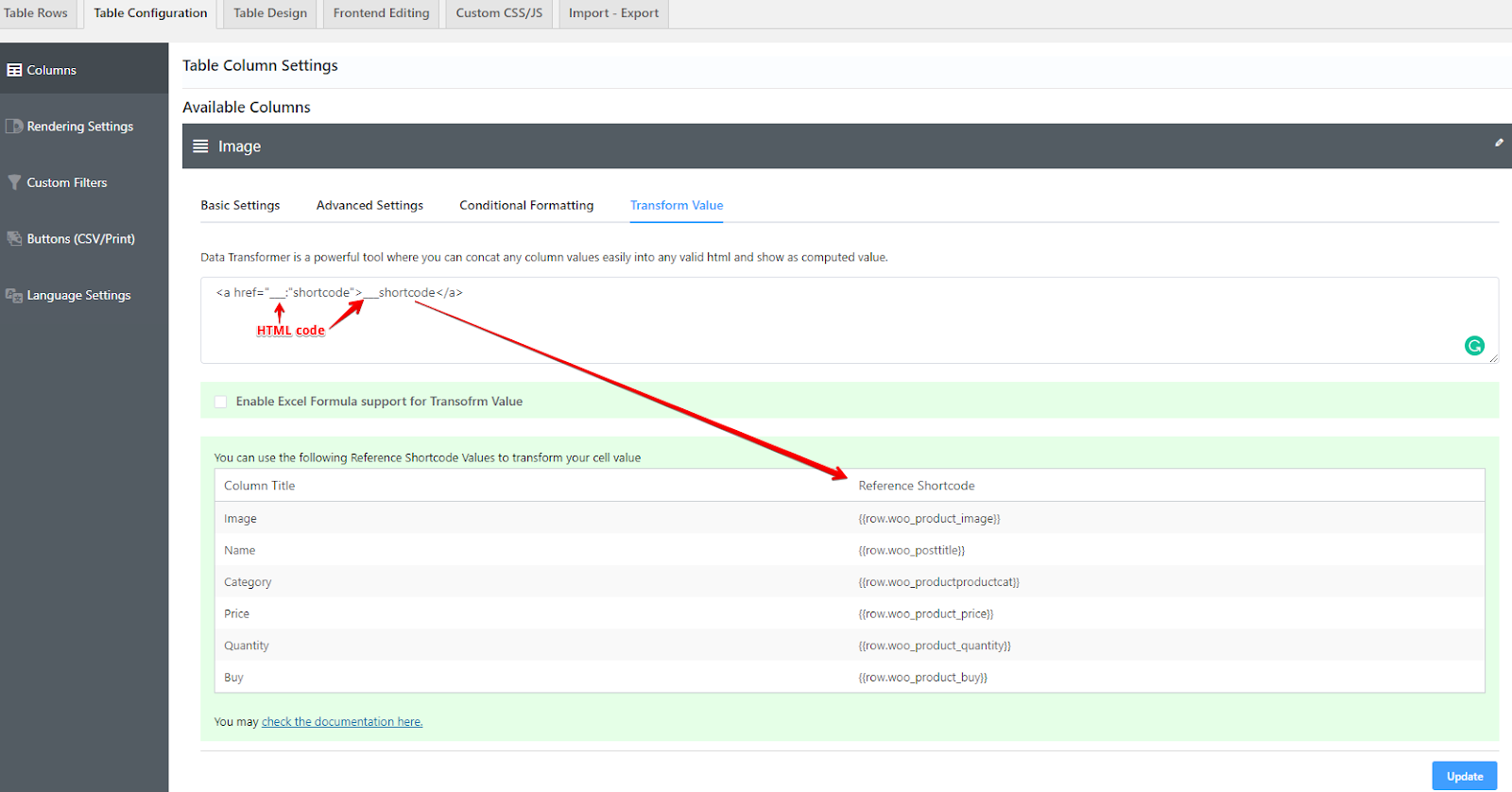Select the Import - Export tab
Image resolution: width=1512 pixels, height=792 pixels.
[x=613, y=13]
